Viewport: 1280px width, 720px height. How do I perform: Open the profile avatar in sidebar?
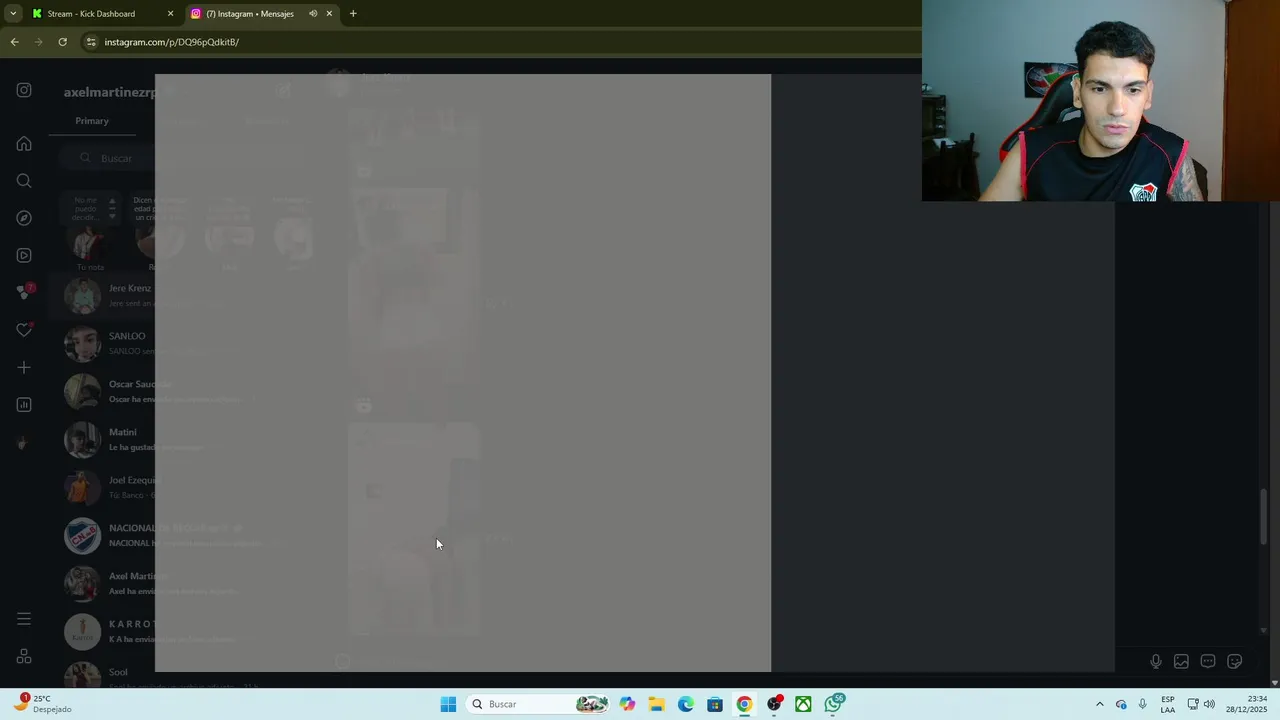point(23,443)
